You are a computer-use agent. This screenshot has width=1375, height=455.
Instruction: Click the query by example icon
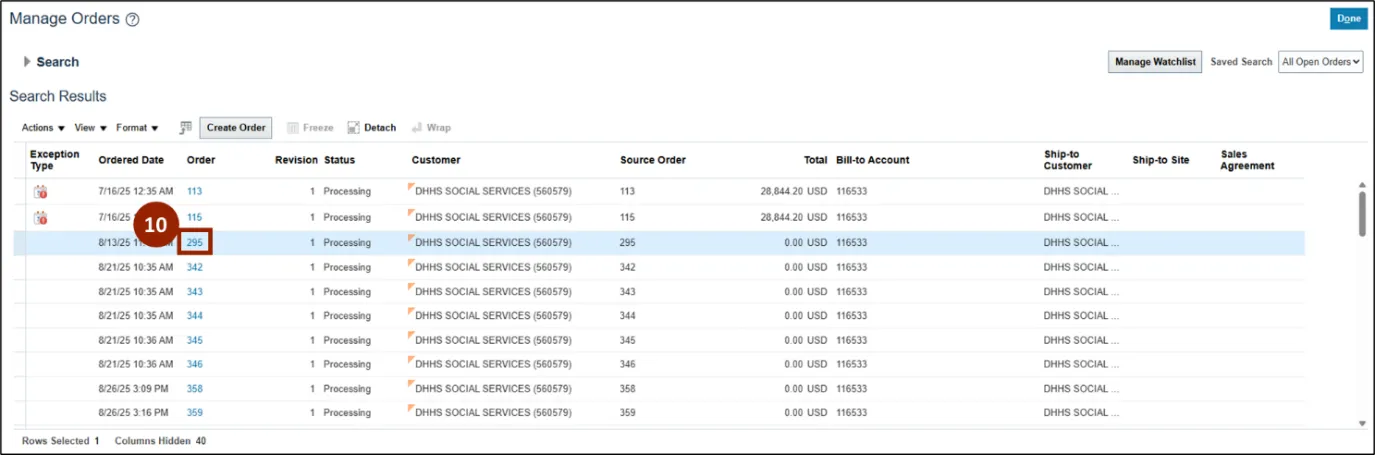point(185,128)
